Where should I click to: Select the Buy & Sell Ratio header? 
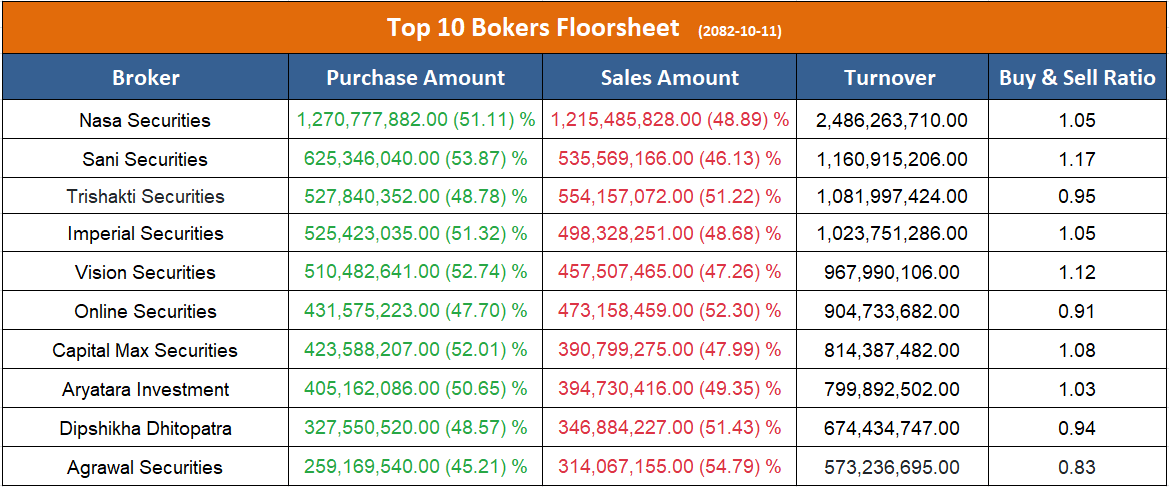tap(1077, 78)
